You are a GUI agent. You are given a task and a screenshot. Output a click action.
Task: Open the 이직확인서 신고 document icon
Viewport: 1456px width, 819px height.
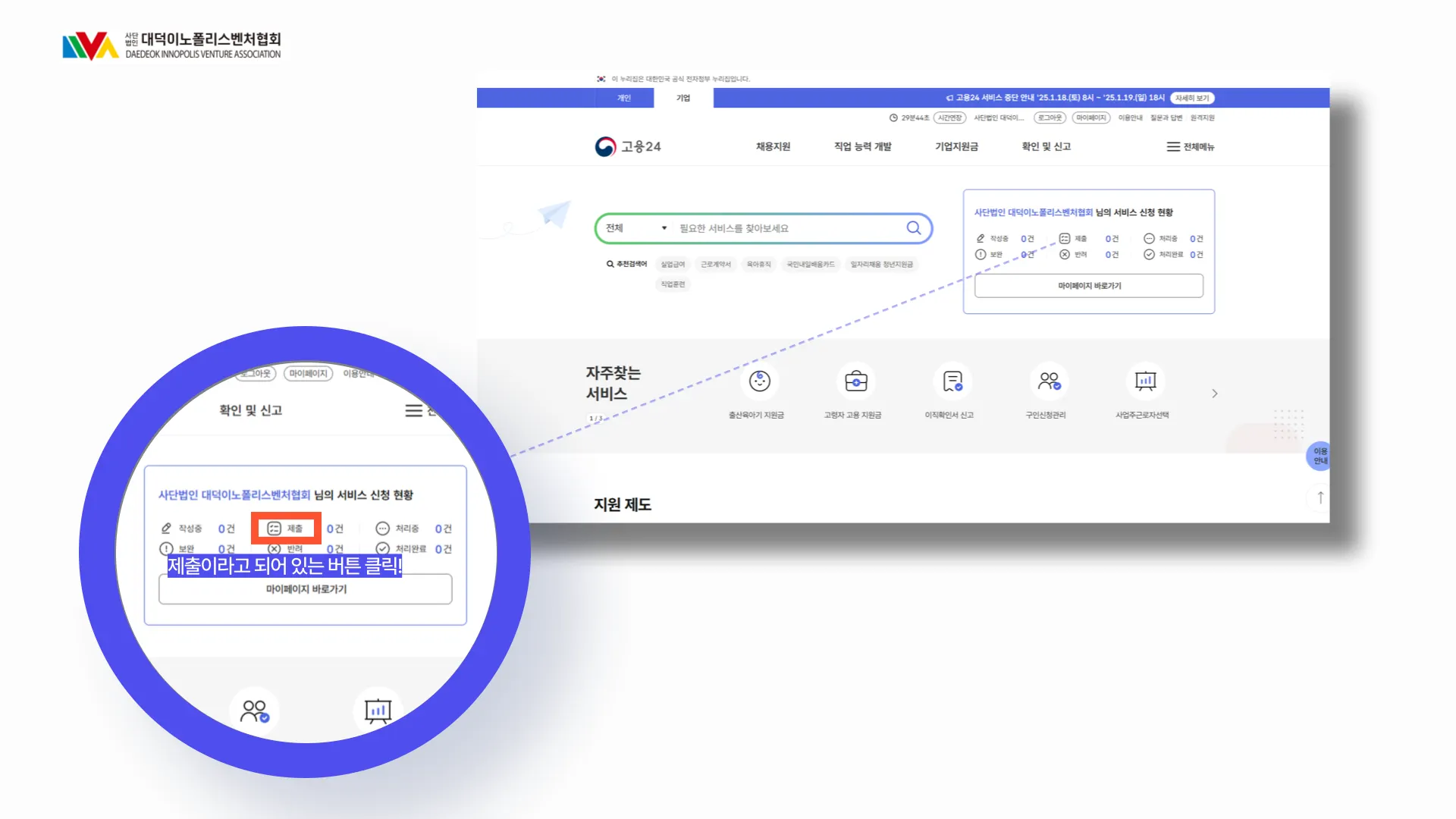point(952,381)
